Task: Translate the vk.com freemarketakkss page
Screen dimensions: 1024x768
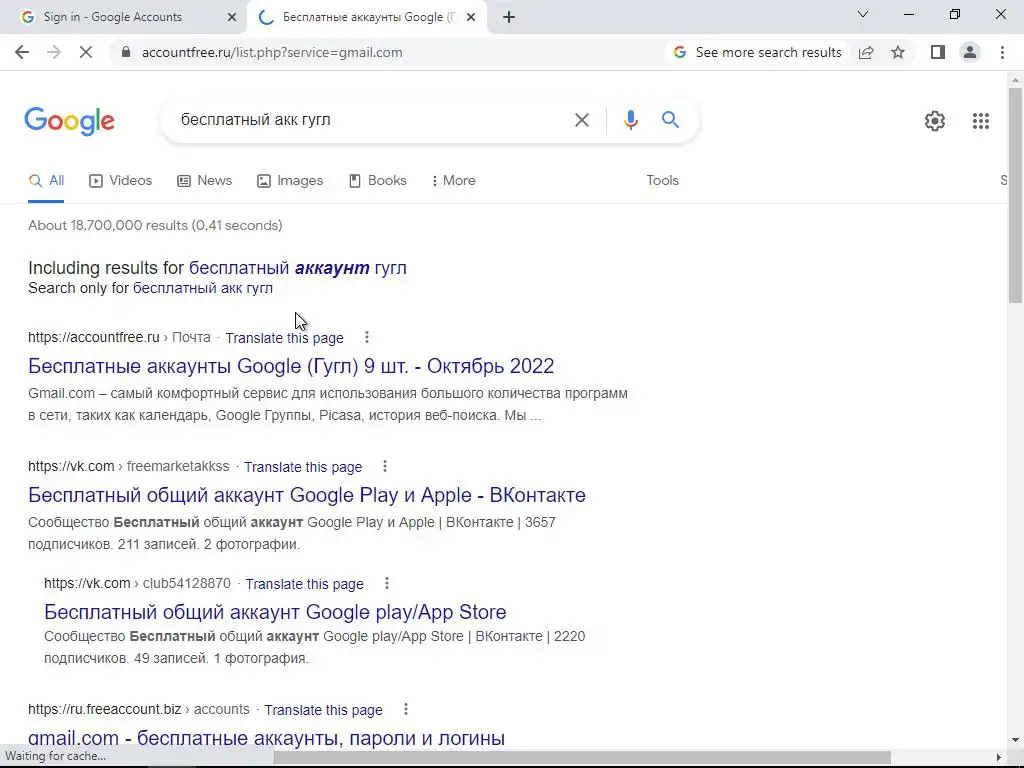Action: point(303,467)
